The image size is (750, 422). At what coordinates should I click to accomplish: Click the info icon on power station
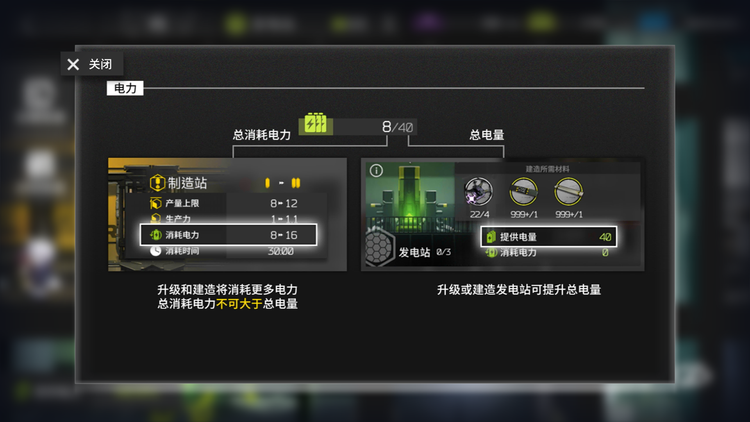tap(376, 170)
